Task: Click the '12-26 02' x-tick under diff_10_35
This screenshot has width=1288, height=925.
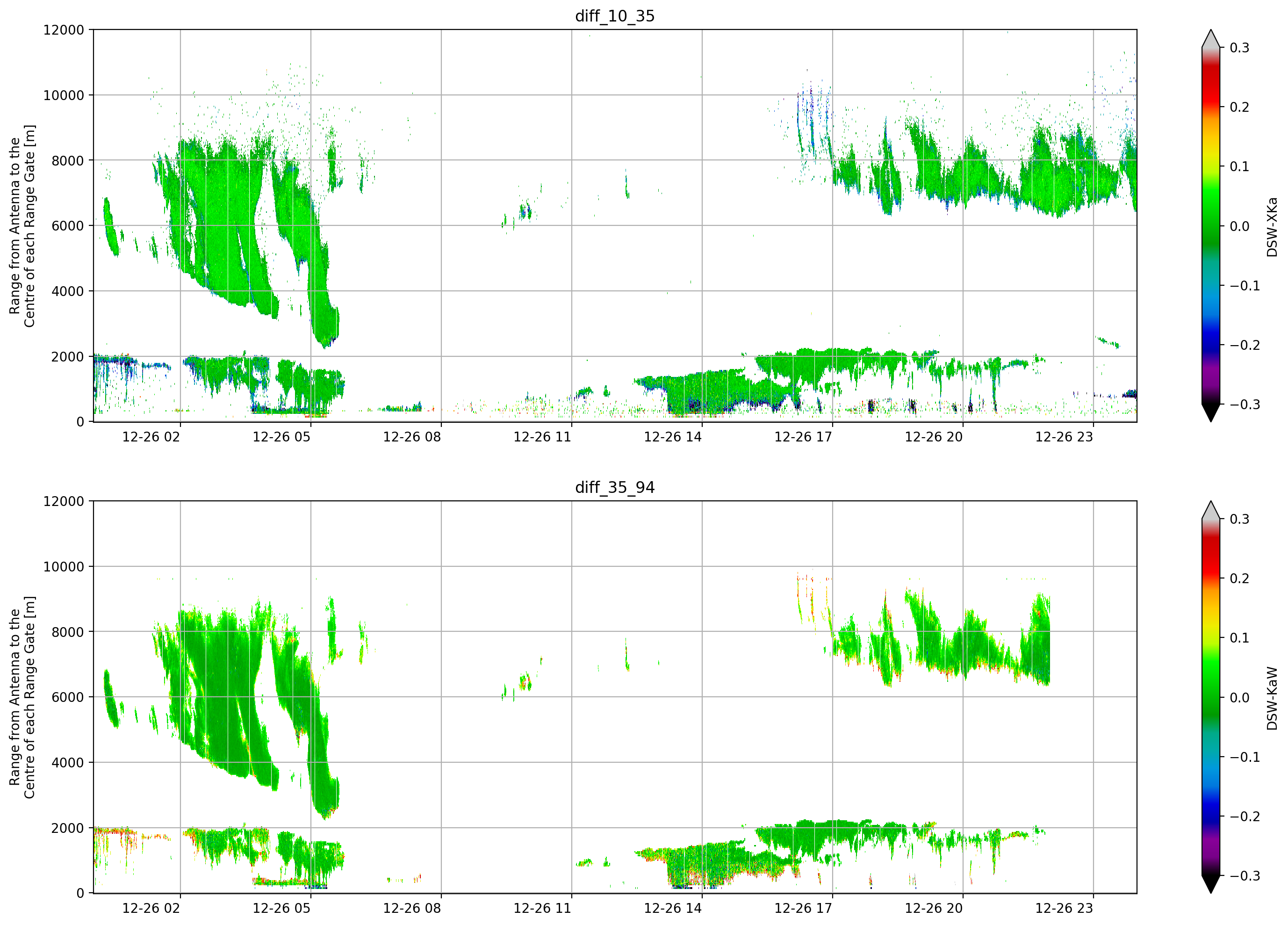Action: click(151, 437)
